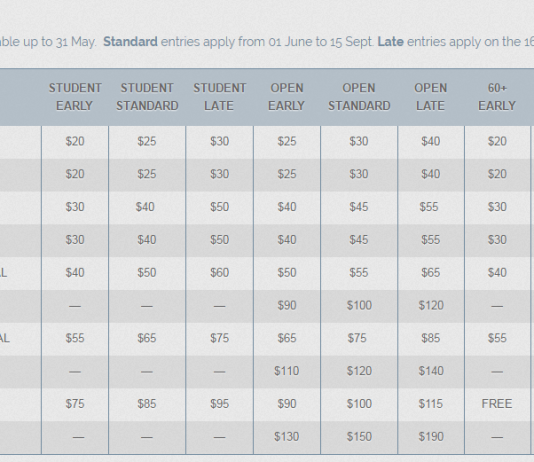
Task: Select the FREE cell in 60+ Early column
Action: [x=497, y=404]
